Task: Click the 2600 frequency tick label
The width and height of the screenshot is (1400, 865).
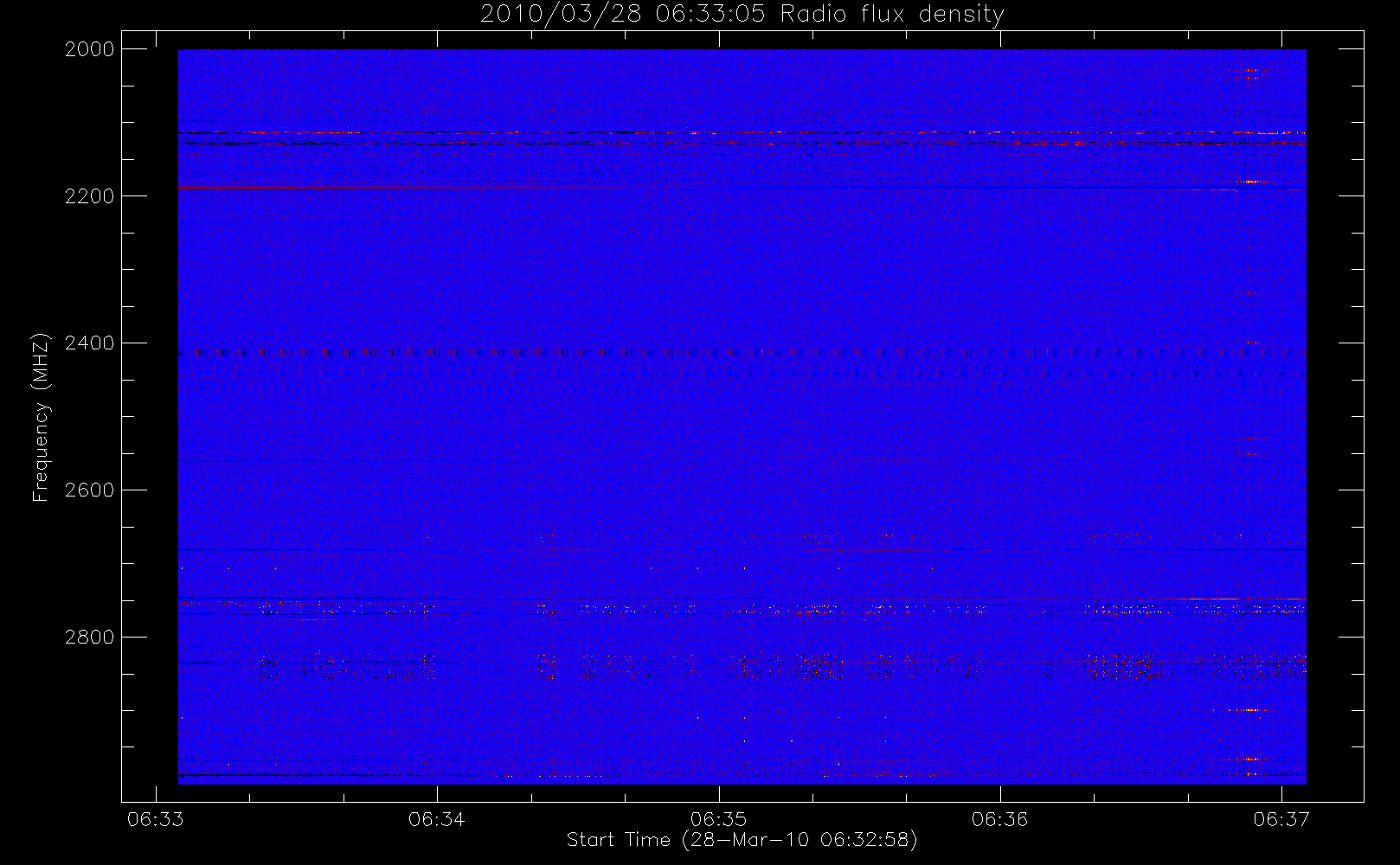Action: click(x=90, y=490)
